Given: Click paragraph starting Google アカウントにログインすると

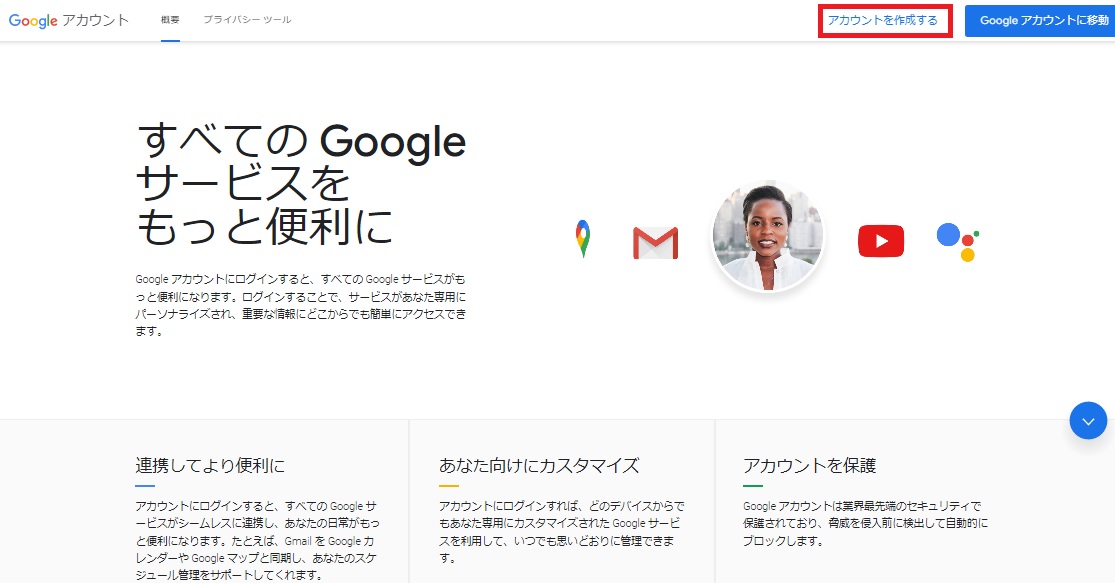Looking at the screenshot, I should [301, 305].
